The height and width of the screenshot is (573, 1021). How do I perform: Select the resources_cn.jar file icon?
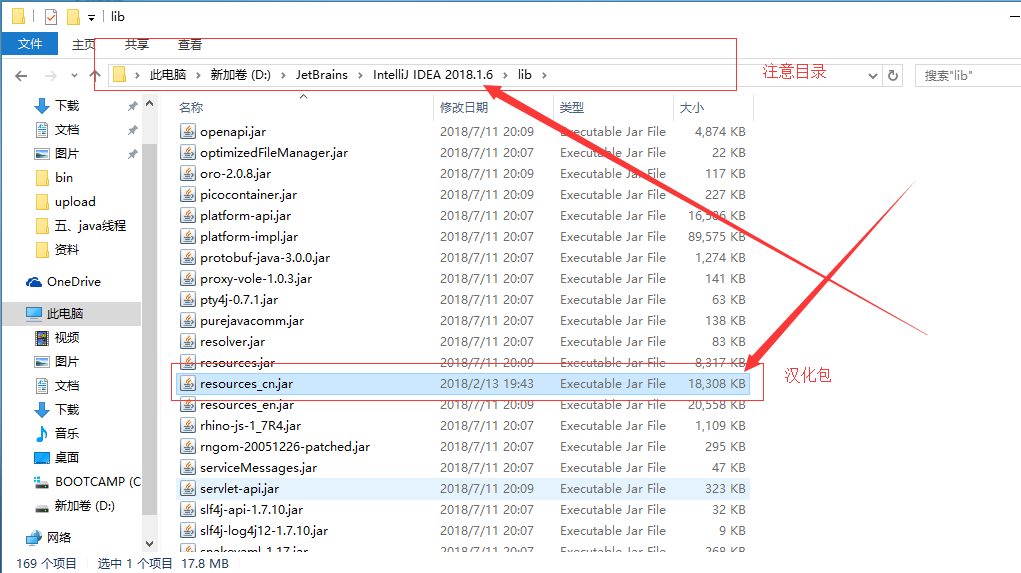pyautogui.click(x=188, y=384)
